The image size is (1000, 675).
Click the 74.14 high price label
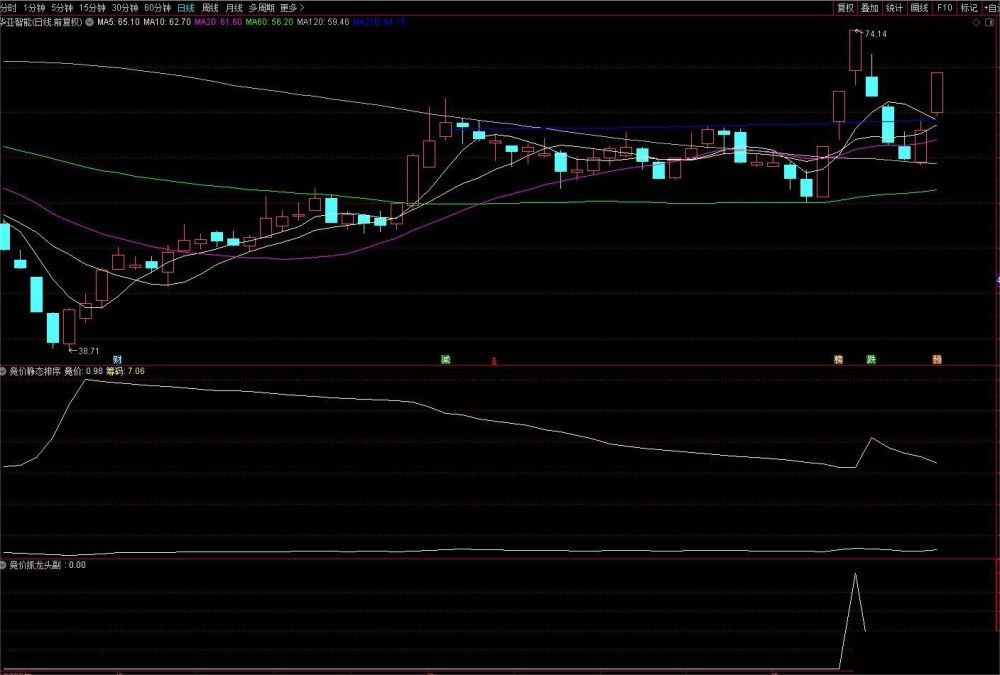pos(876,34)
